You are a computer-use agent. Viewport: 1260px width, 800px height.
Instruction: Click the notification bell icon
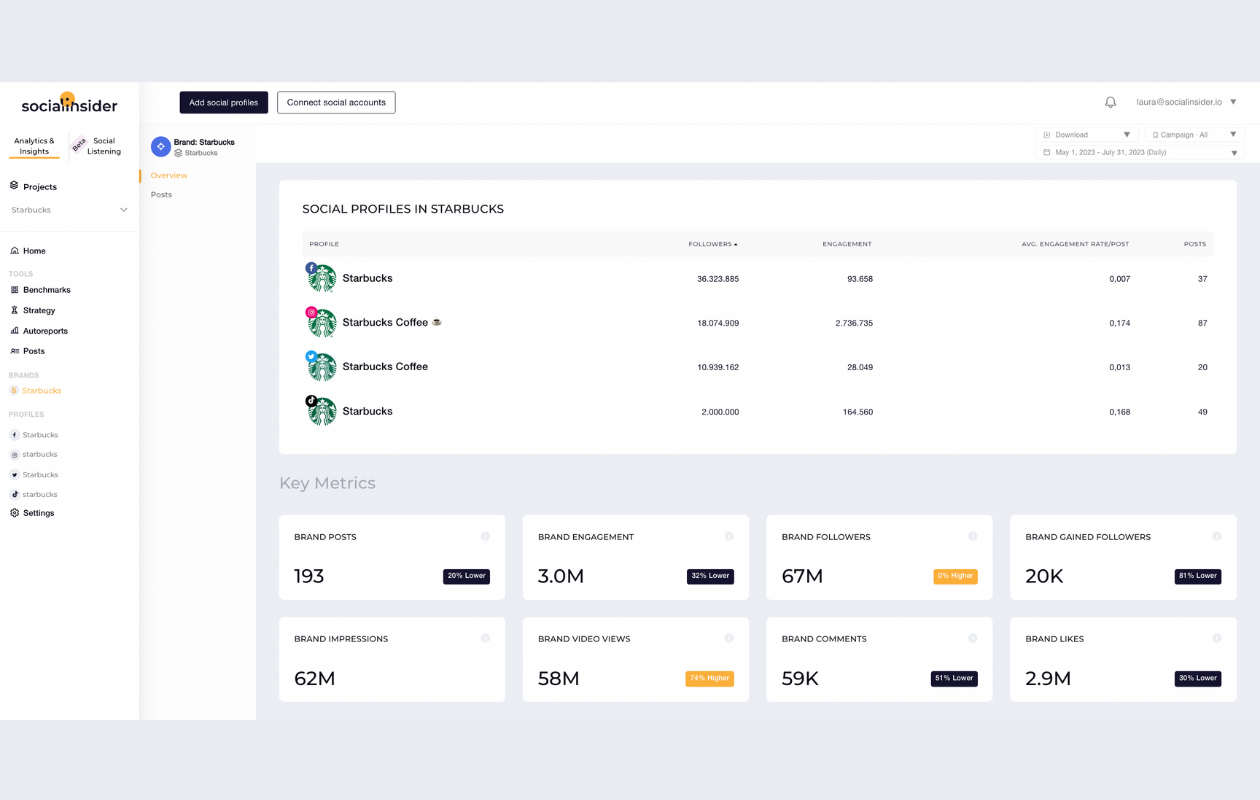[x=1110, y=102]
